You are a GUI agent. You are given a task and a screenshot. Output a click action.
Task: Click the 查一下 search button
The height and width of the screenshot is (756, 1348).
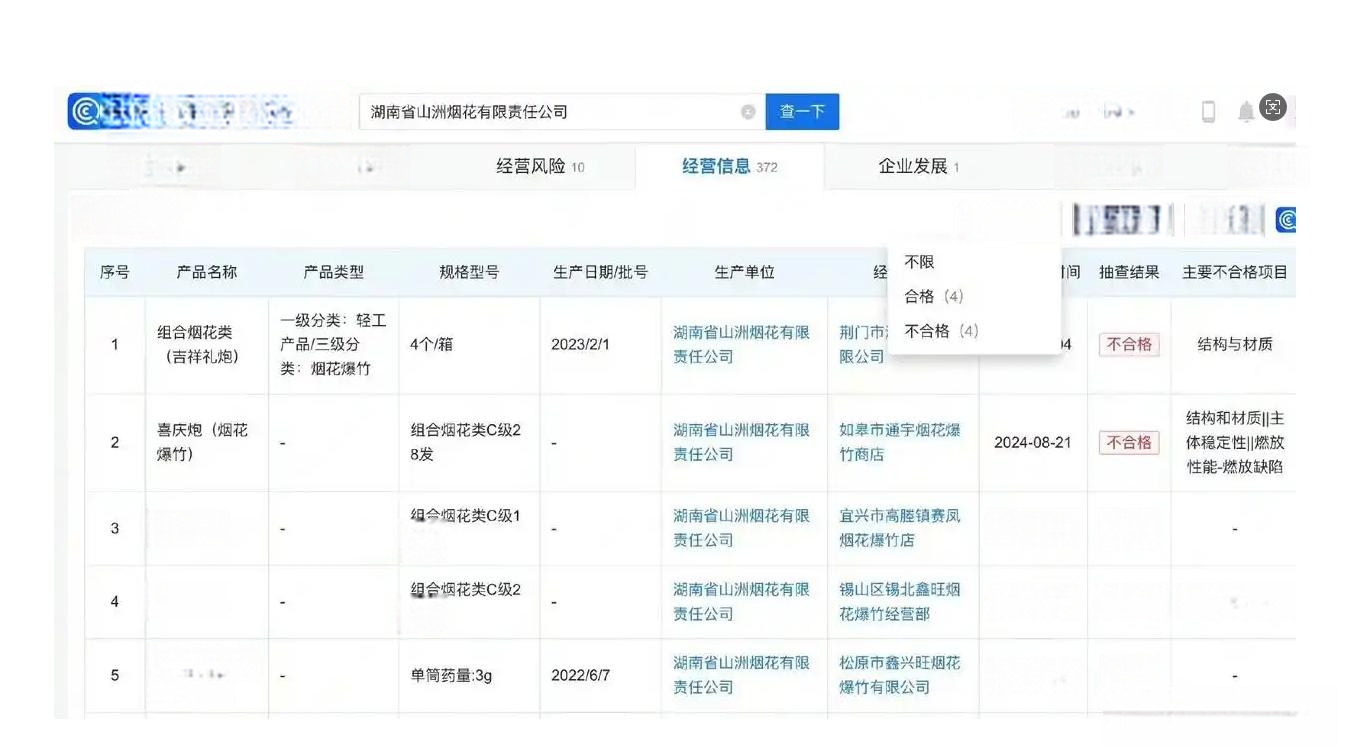[x=802, y=112]
